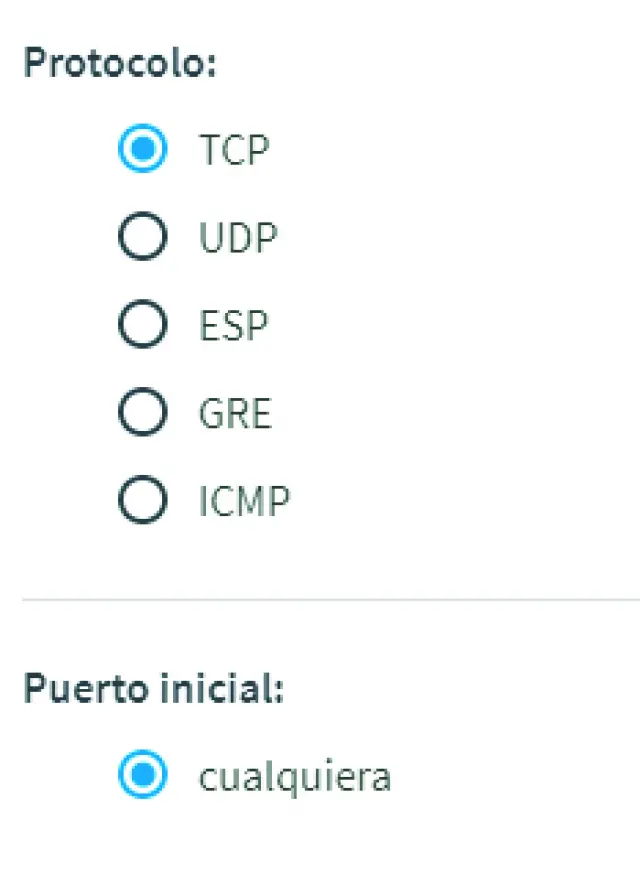Click the ICMP text label
This screenshot has width=640, height=884.
(x=244, y=500)
